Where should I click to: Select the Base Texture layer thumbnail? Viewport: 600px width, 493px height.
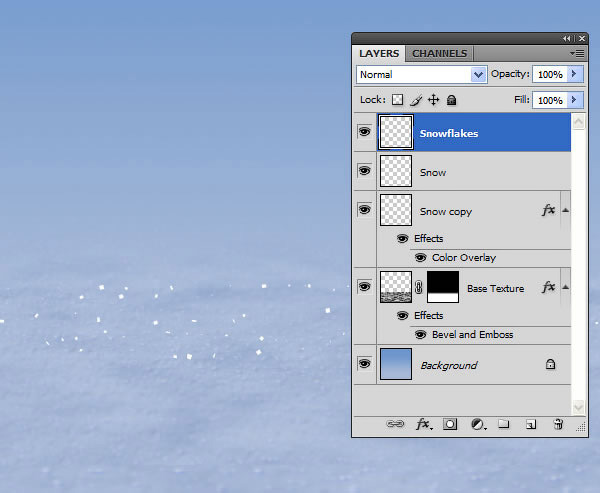click(396, 287)
